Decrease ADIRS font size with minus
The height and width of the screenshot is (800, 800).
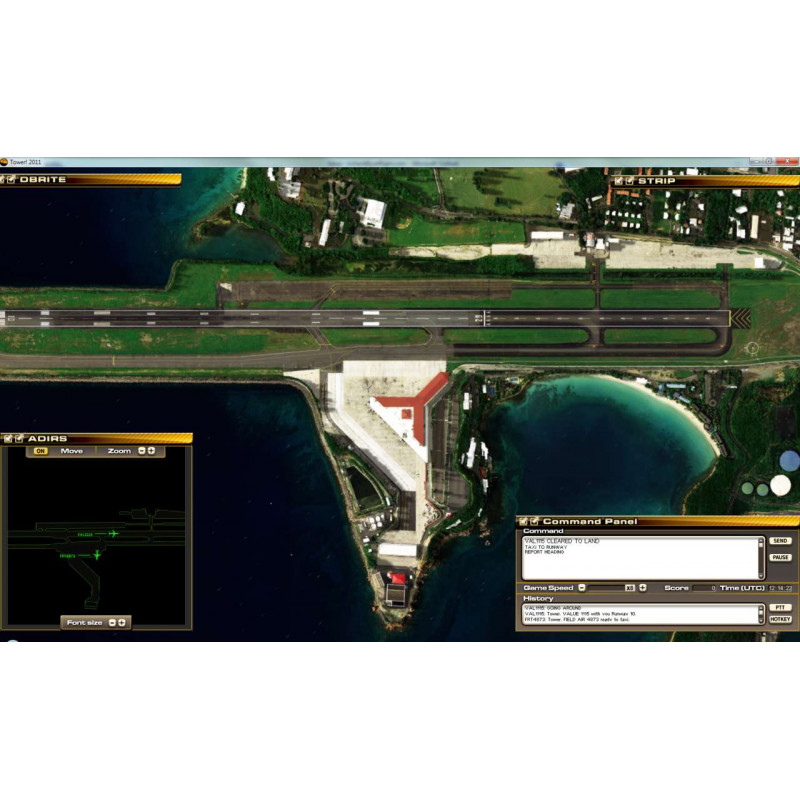[x=113, y=622]
